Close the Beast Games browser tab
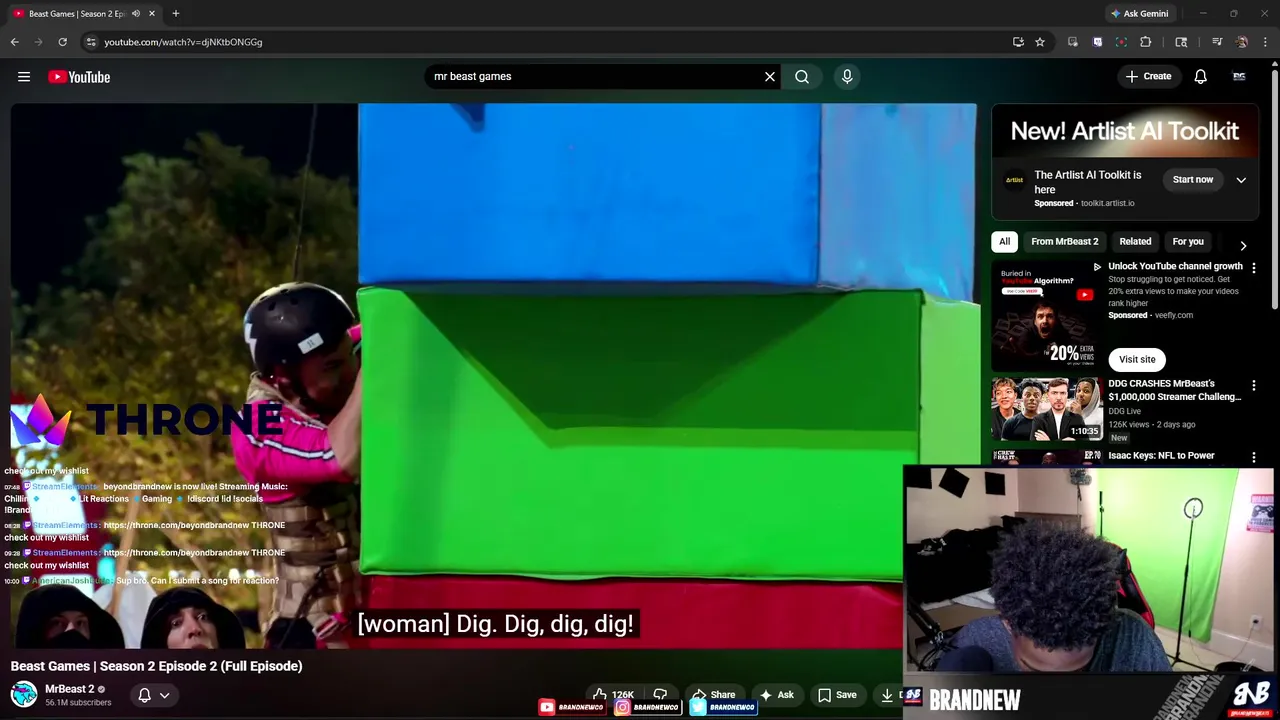Viewport: 1280px width, 720px height. click(152, 14)
